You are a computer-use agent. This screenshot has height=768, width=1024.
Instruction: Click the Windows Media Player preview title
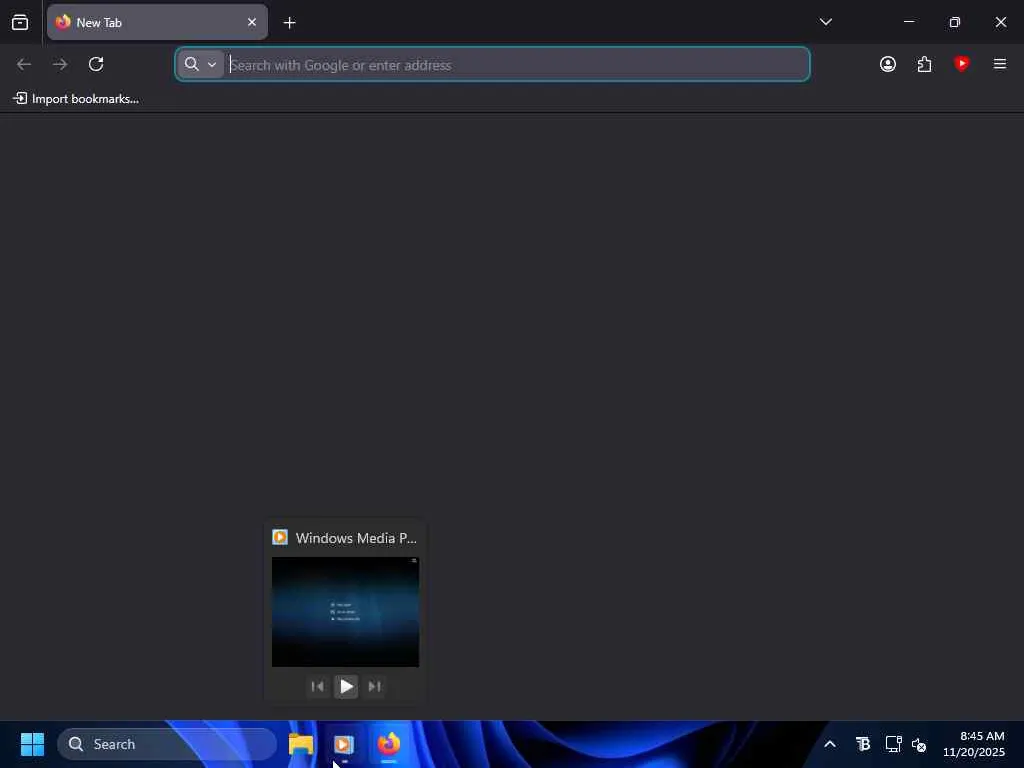point(356,538)
